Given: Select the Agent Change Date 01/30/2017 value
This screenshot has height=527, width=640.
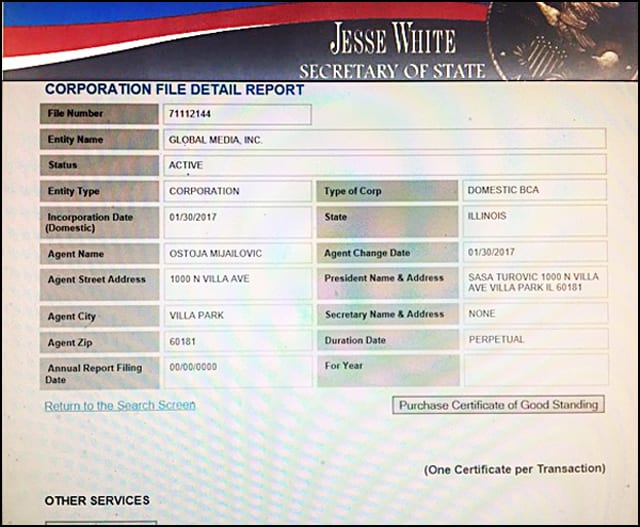Looking at the screenshot, I should pyautogui.click(x=535, y=252).
